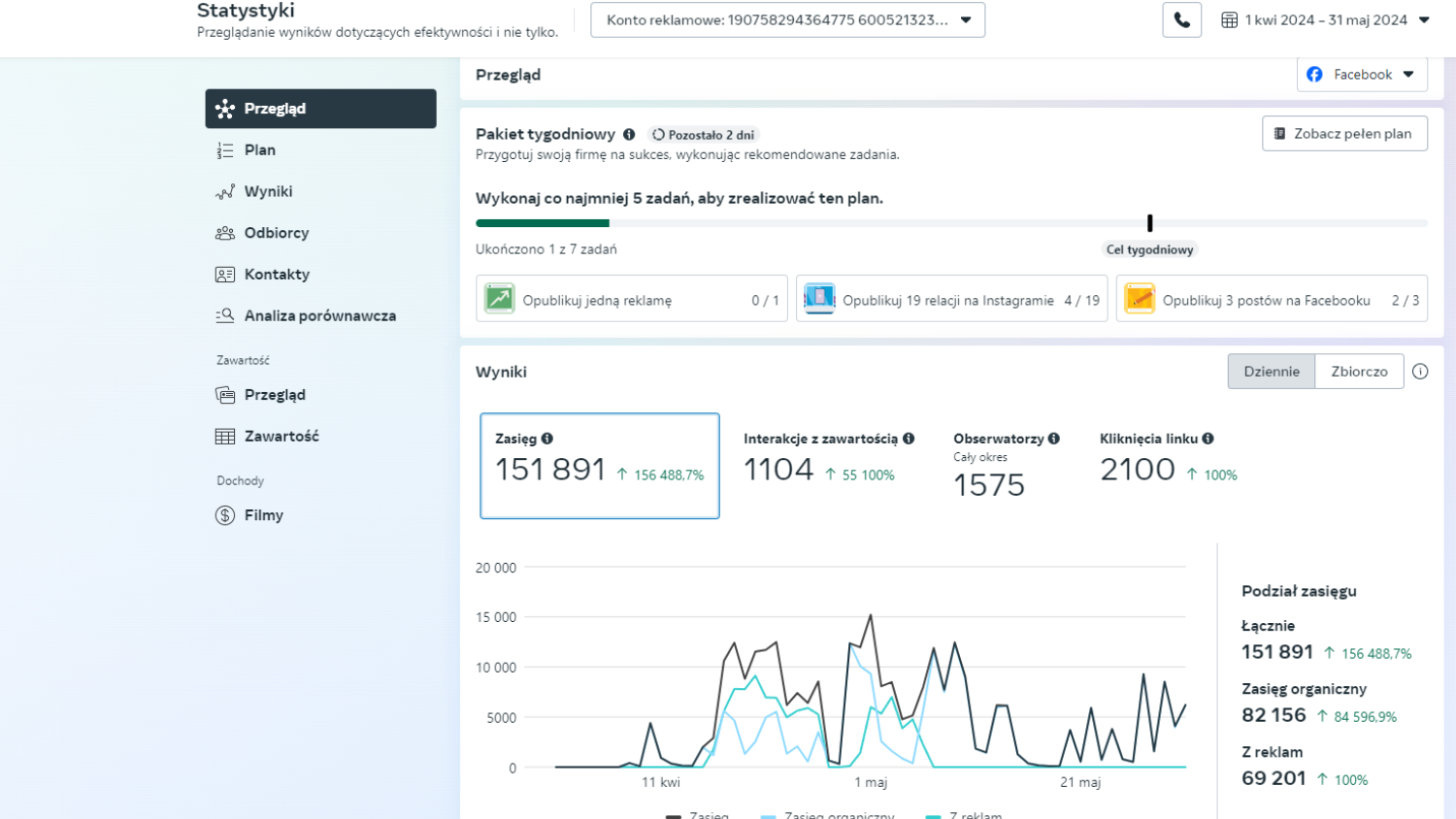The image size is (1456, 819).
Task: Click the Zobacz pełen plan button
Action: 1344,134
